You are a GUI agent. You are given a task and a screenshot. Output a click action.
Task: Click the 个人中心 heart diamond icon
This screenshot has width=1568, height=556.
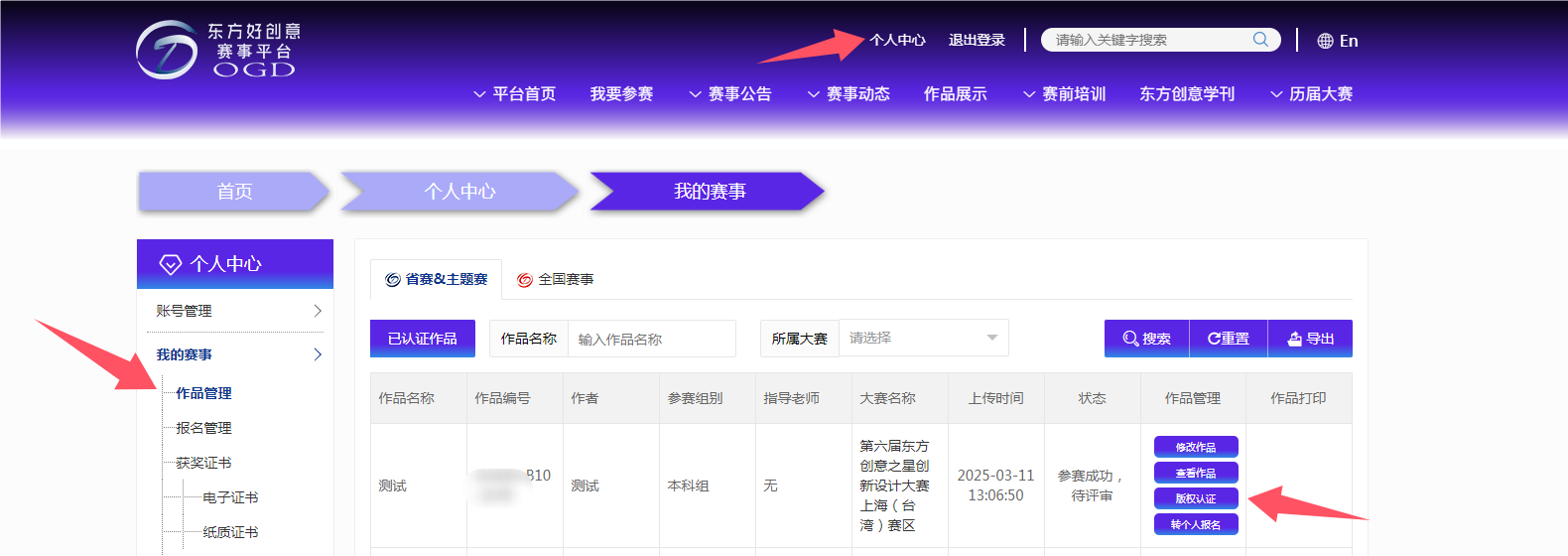click(x=171, y=264)
